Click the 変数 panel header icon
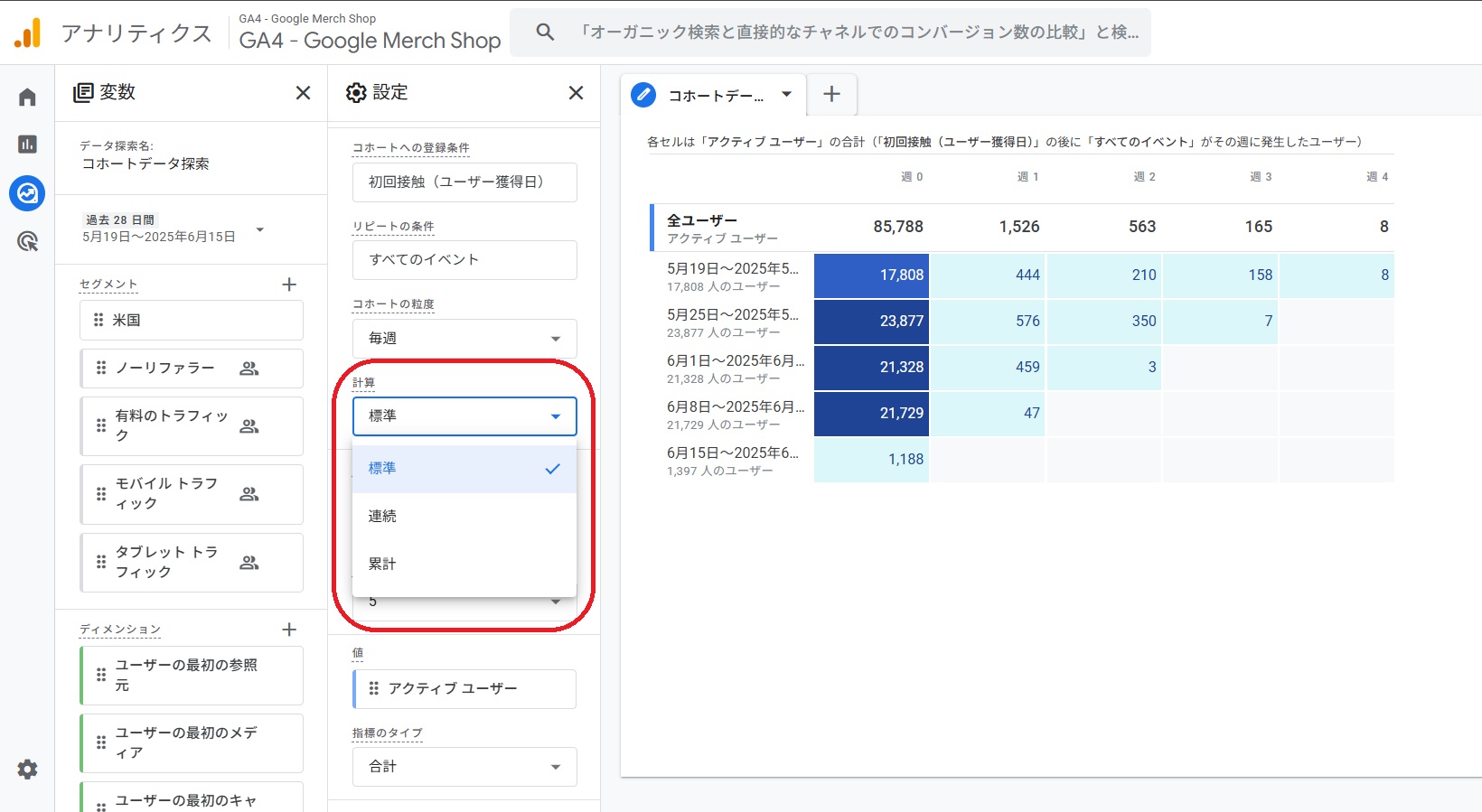Image resolution: width=1482 pixels, height=812 pixels. pos(83,92)
